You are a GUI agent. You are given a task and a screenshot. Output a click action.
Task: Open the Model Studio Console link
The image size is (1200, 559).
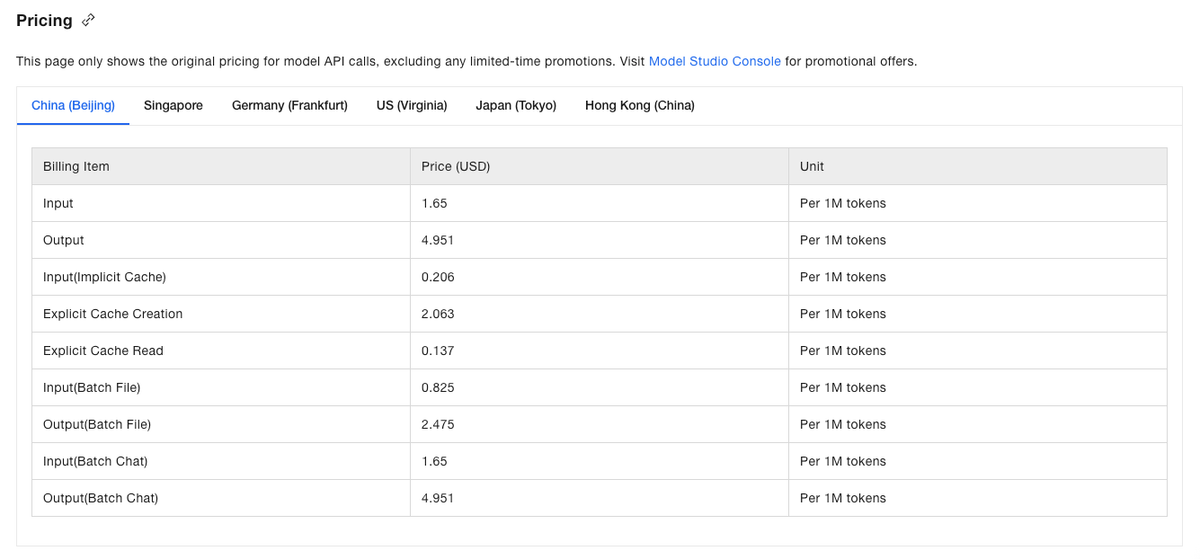click(x=715, y=61)
